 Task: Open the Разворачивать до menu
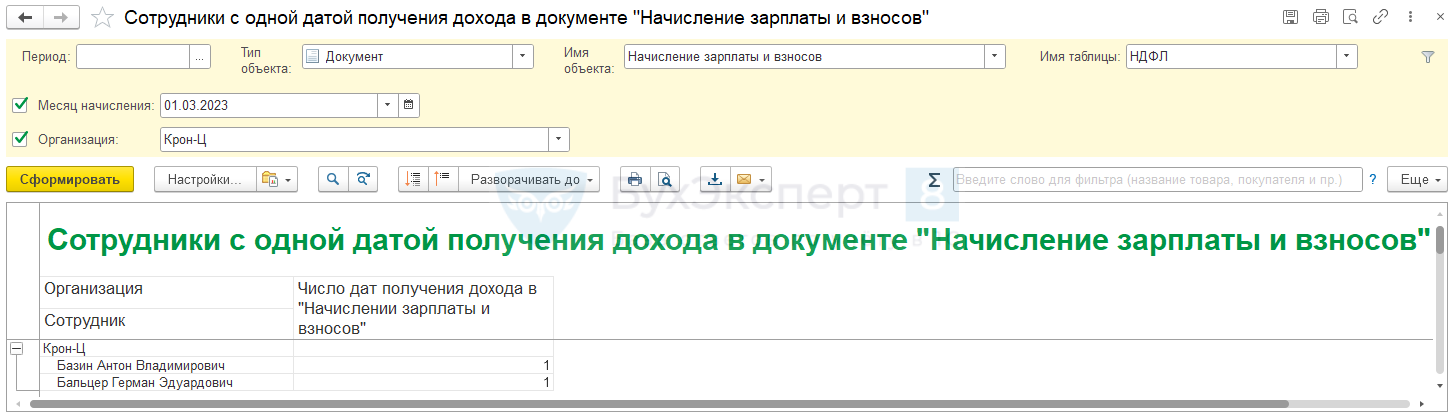(528, 180)
